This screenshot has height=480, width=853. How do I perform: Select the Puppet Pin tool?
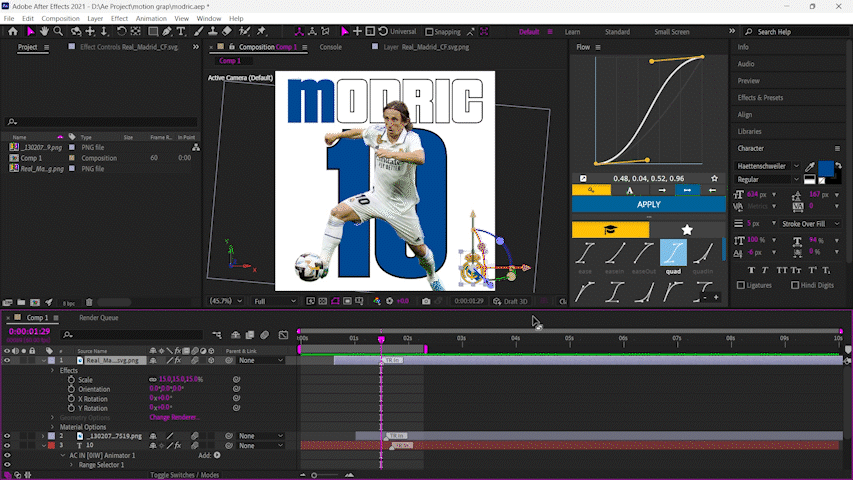[262, 32]
